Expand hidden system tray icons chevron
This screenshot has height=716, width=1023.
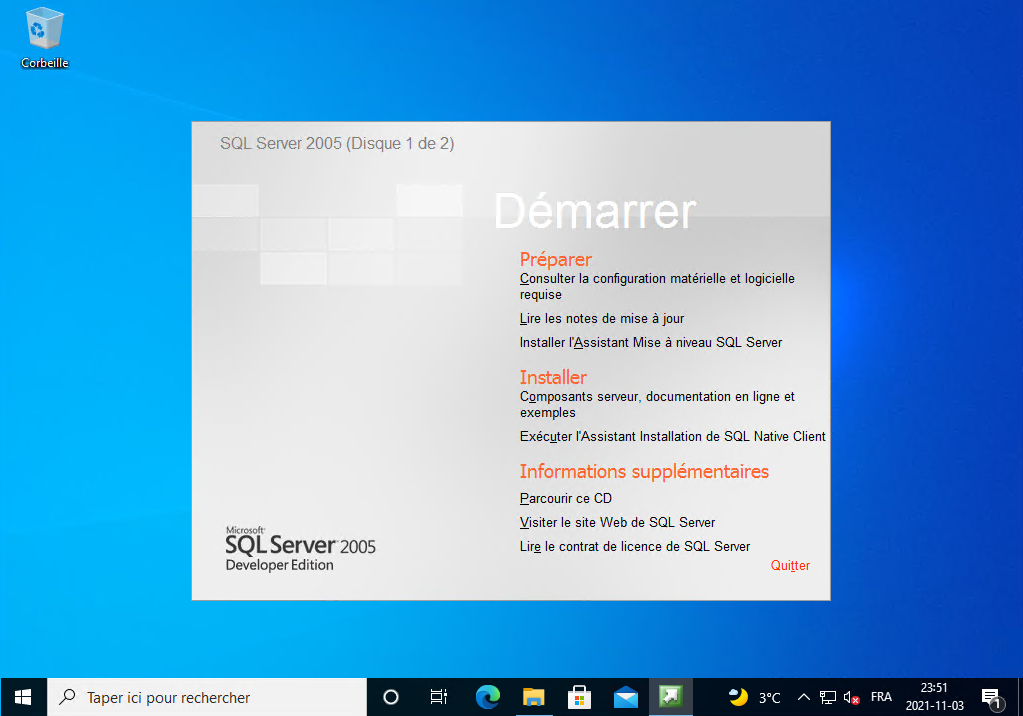[x=803, y=697]
